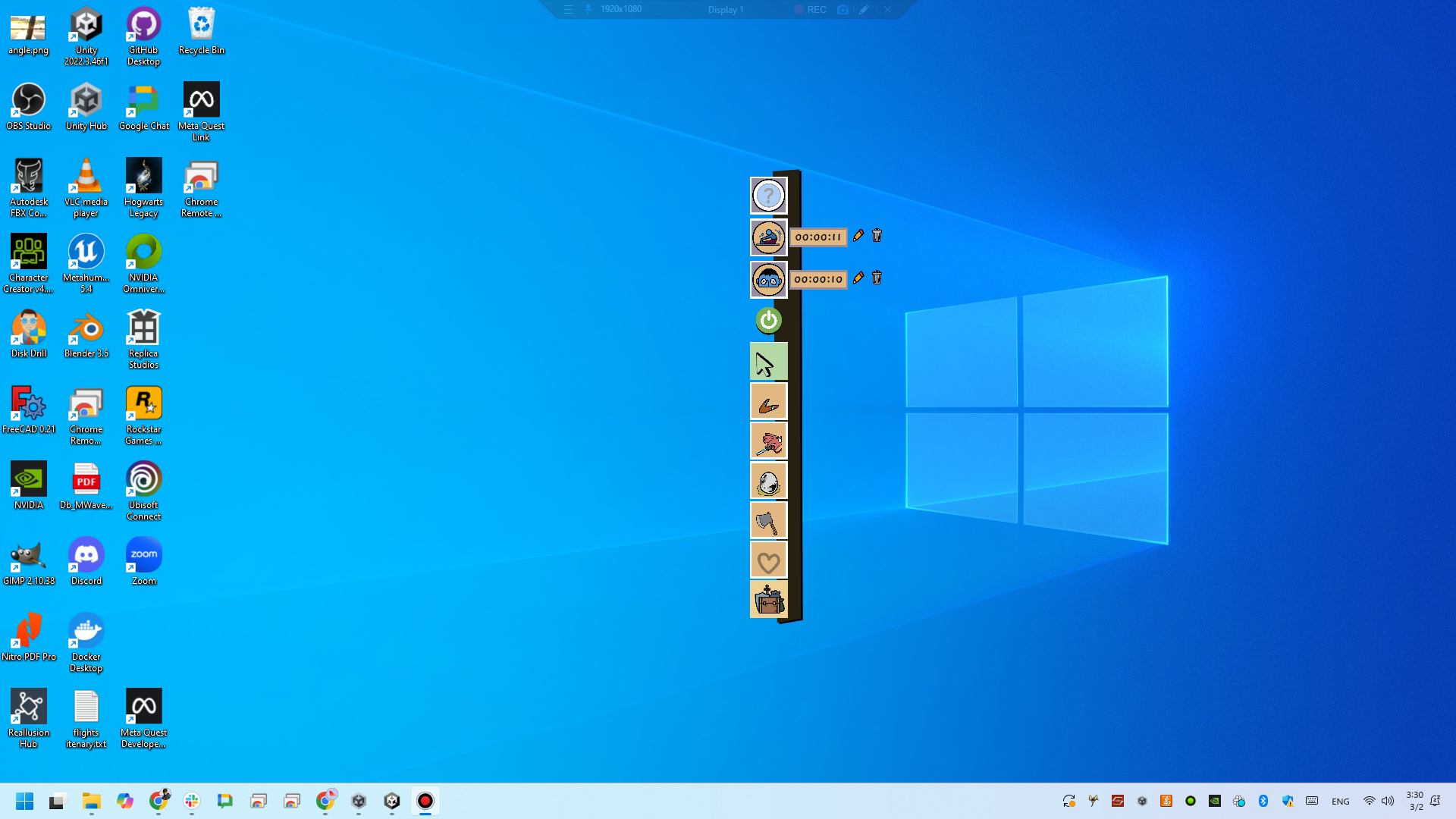Image resolution: width=1456 pixels, height=819 pixels.
Task: Take a screenshot with the camera icon
Action: pyautogui.click(x=843, y=9)
